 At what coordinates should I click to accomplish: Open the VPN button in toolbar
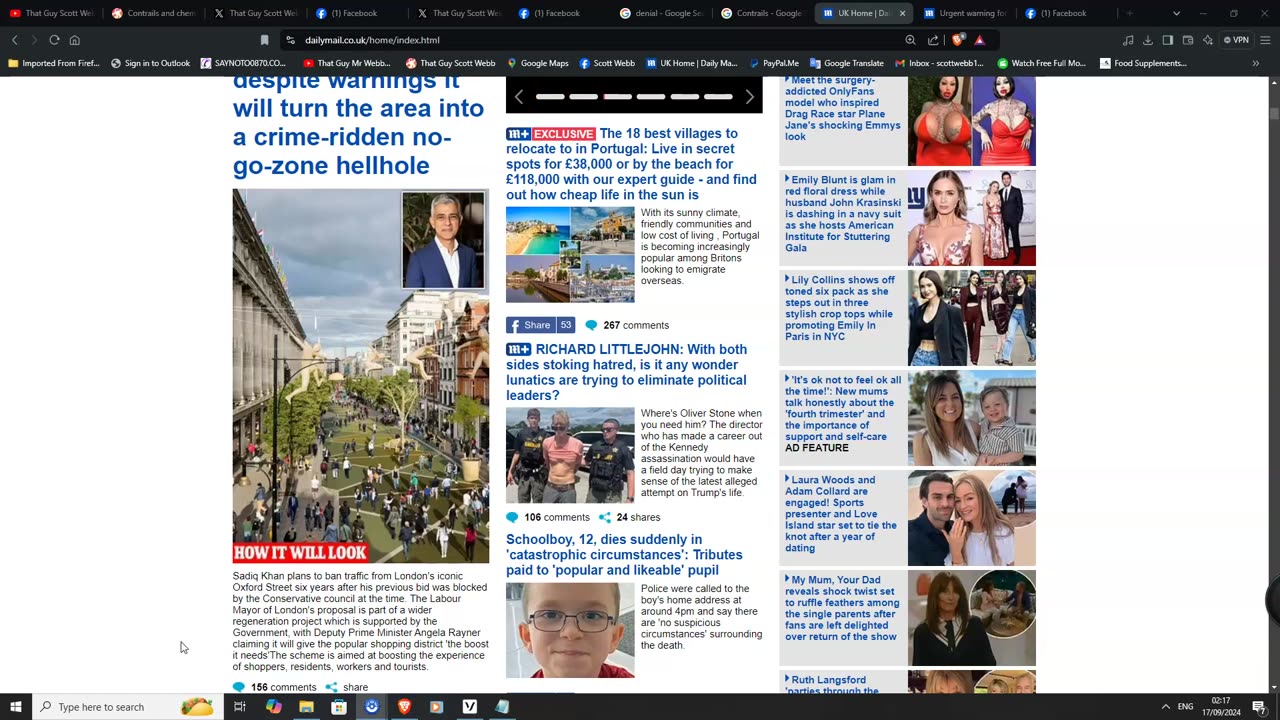[1236, 40]
